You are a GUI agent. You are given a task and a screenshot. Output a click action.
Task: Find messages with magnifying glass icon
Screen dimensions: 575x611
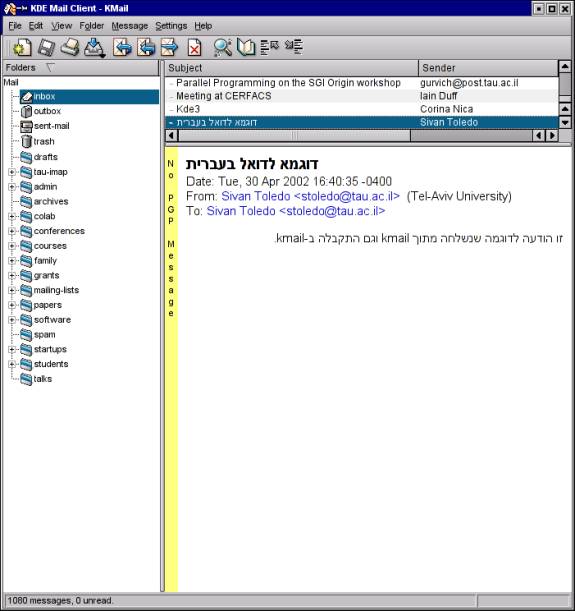pyautogui.click(x=222, y=48)
